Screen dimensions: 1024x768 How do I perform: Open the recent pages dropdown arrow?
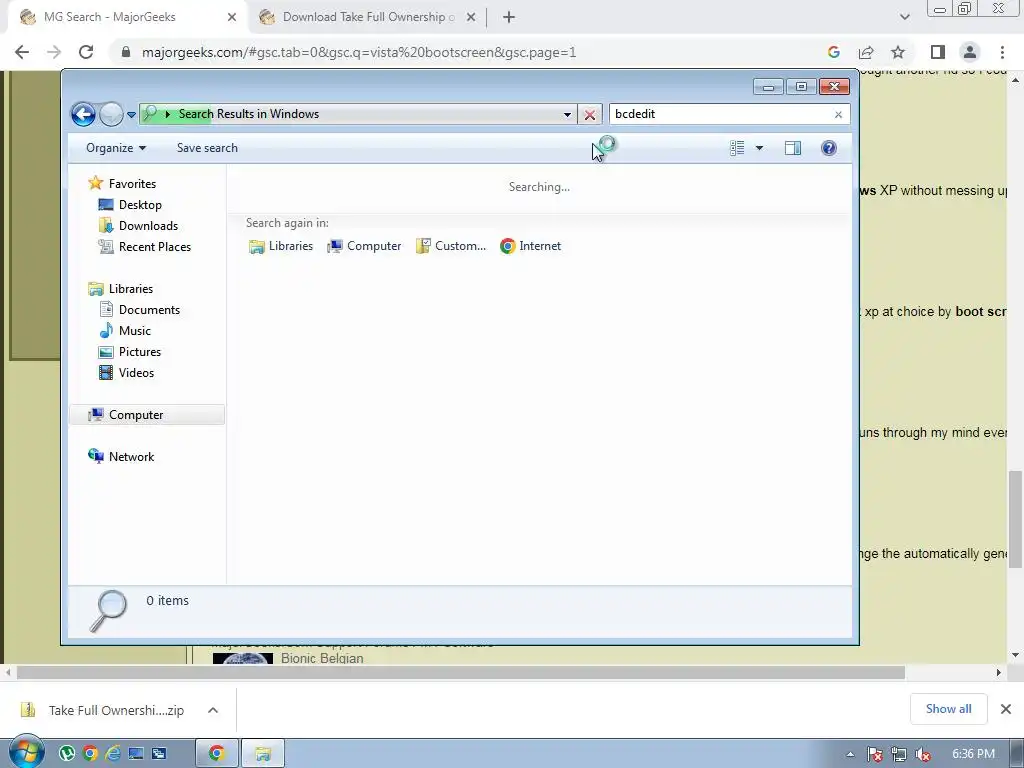[x=131, y=115]
